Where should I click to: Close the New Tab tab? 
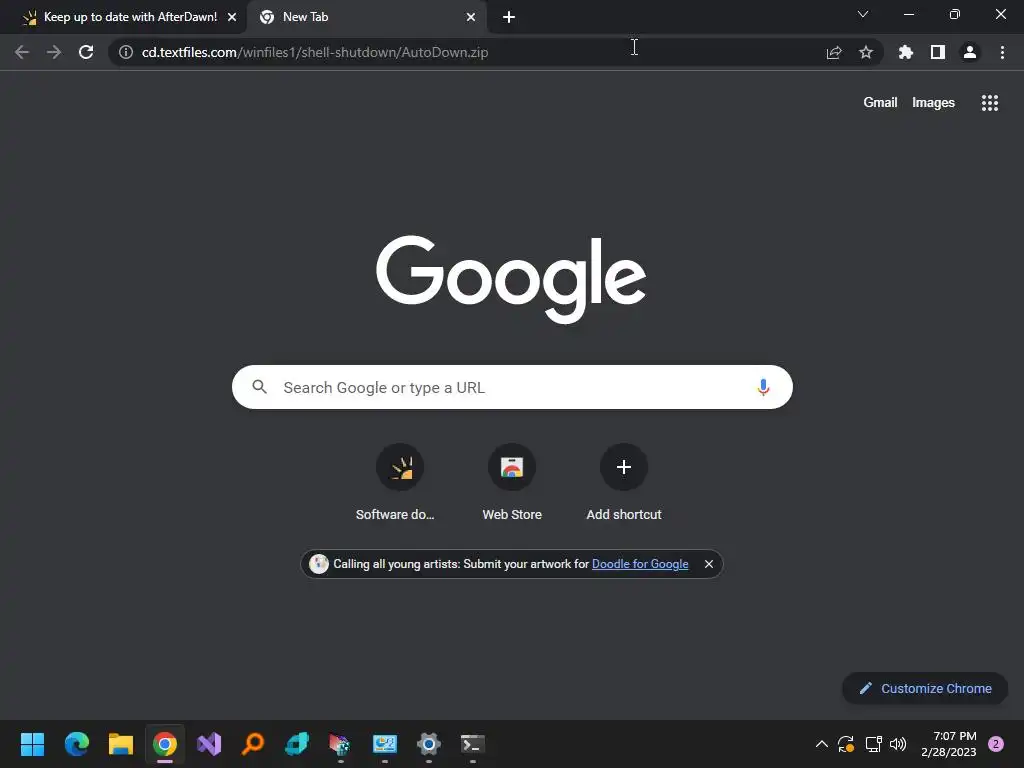click(471, 17)
